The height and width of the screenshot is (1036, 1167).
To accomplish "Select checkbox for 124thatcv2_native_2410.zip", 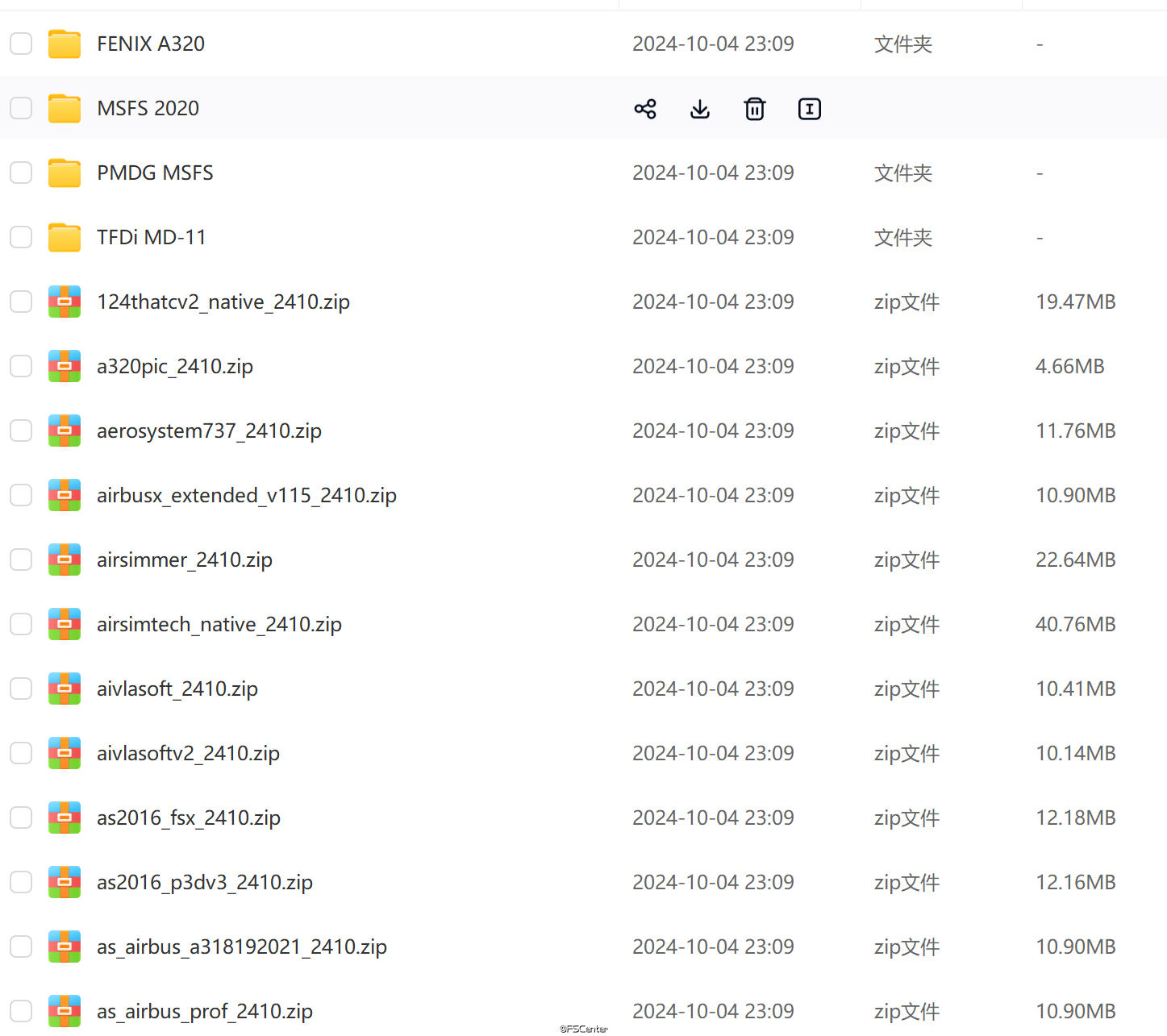I will pos(21,302).
